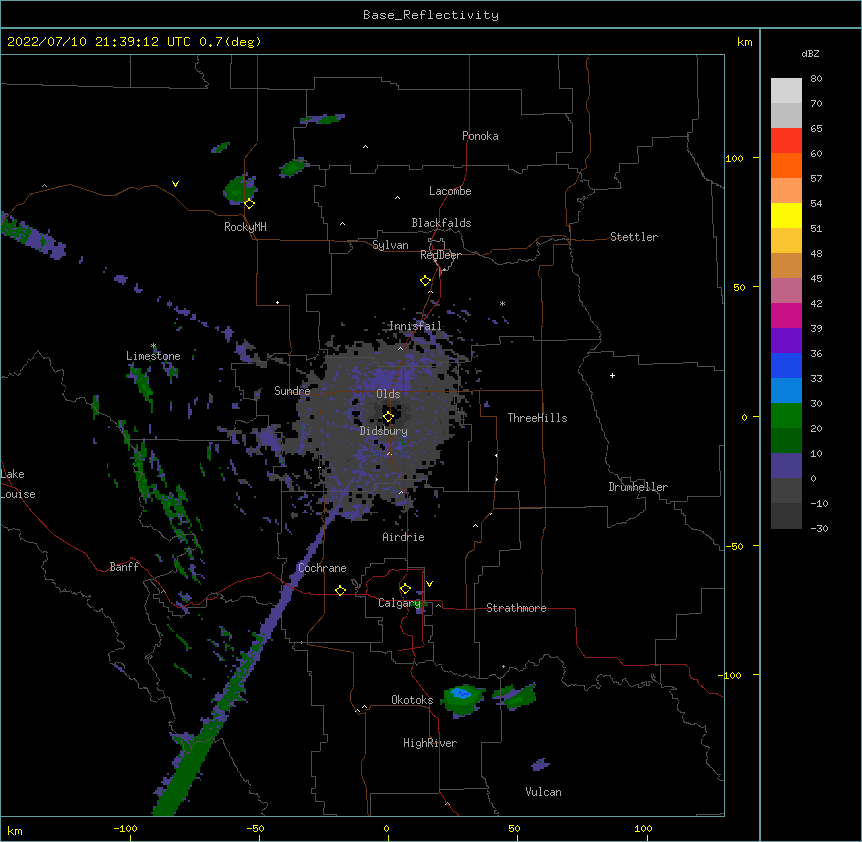
Task: Click the Banff label
Action: pos(124,567)
